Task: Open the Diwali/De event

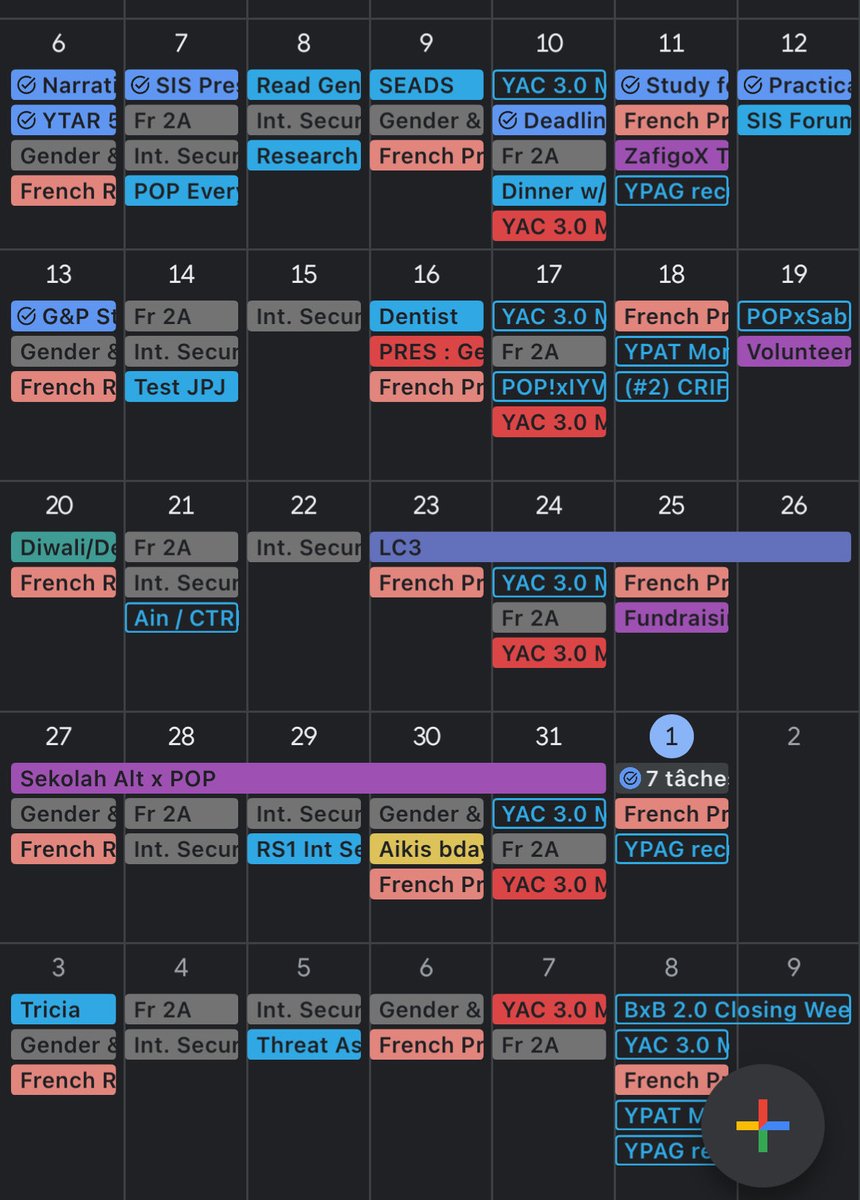Action: point(63,547)
